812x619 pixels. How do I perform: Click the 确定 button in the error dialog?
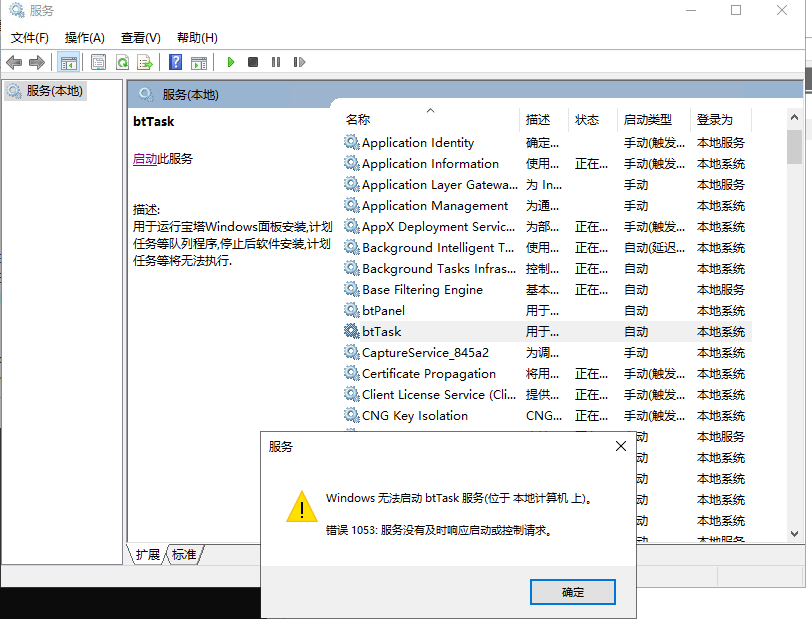coord(573,592)
